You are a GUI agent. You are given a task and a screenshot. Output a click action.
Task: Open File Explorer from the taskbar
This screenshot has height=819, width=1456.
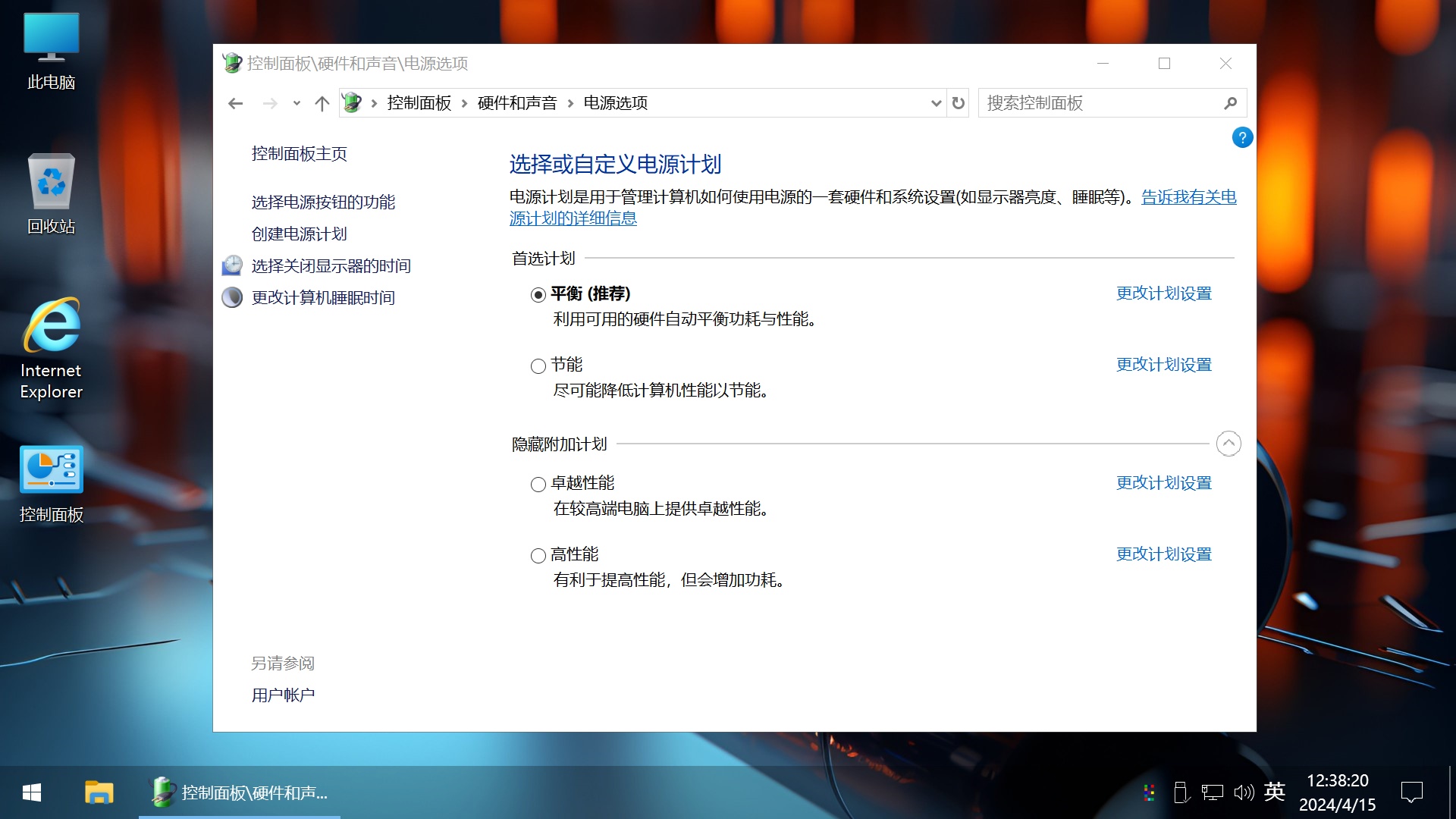[x=99, y=792]
